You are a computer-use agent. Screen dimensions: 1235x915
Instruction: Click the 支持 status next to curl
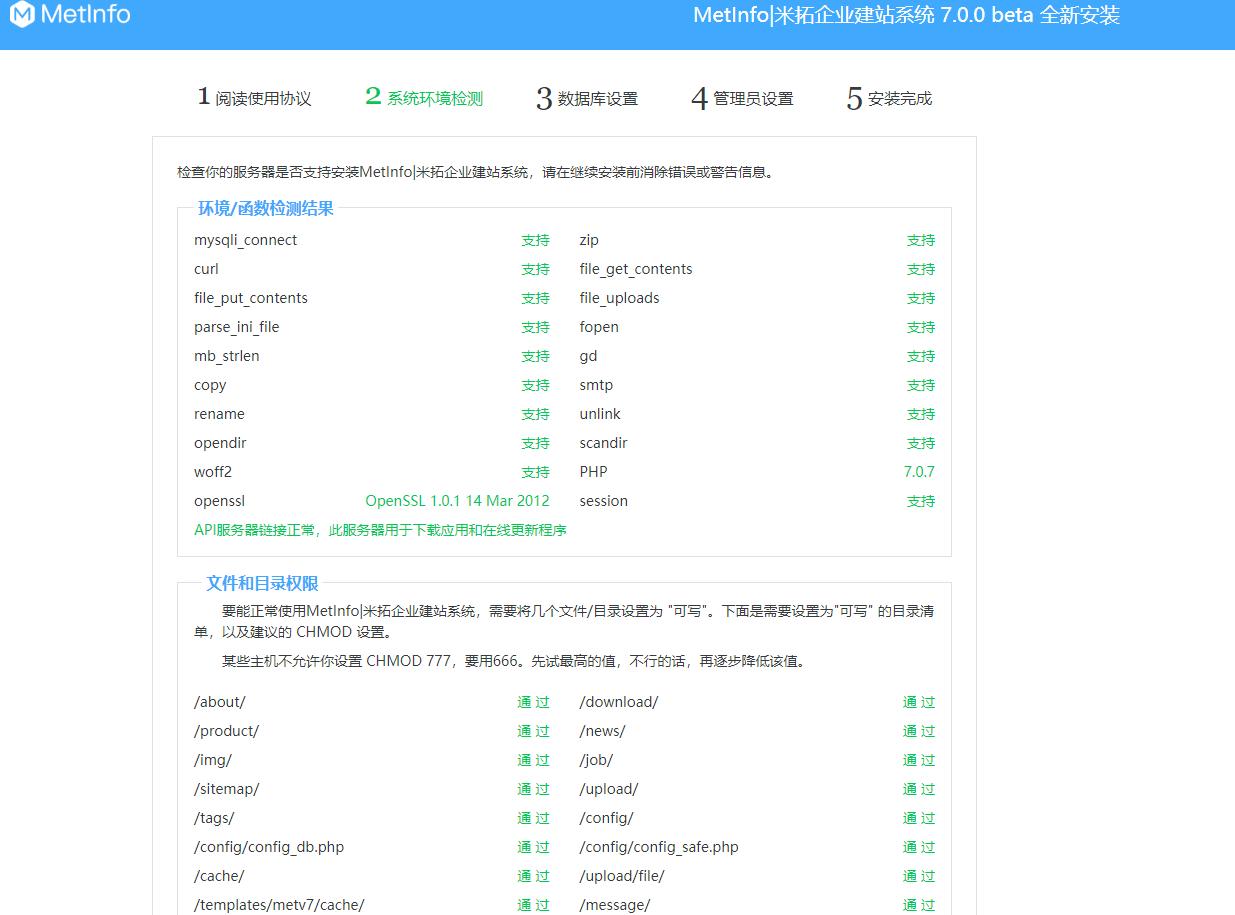point(535,269)
